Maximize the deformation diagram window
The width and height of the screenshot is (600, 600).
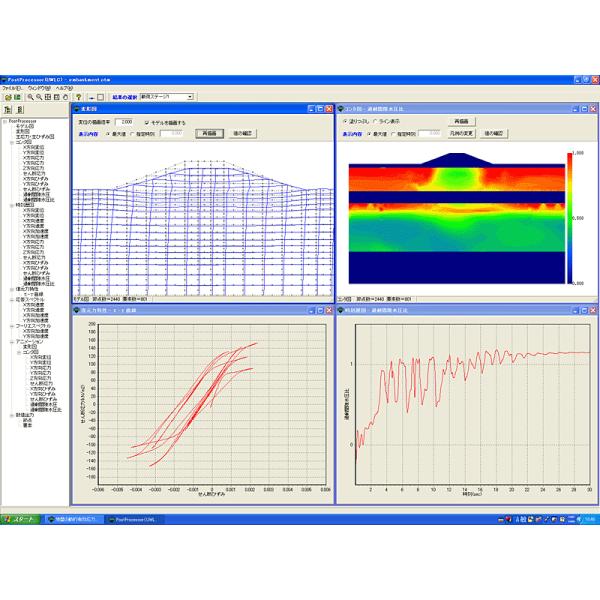click(320, 109)
